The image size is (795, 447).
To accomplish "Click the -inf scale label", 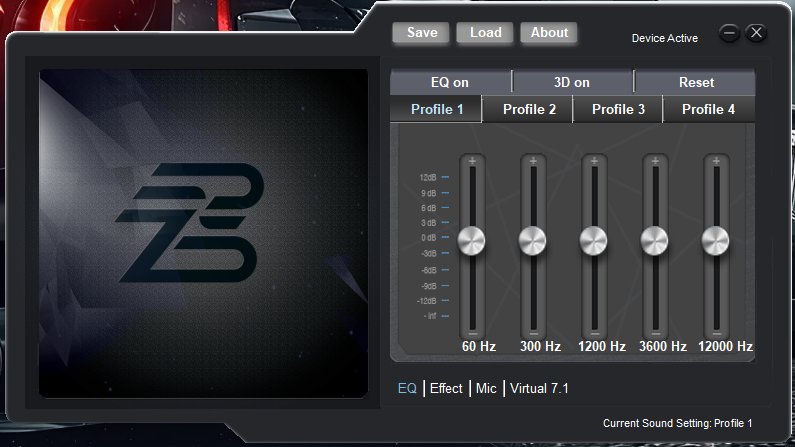I will [x=430, y=316].
